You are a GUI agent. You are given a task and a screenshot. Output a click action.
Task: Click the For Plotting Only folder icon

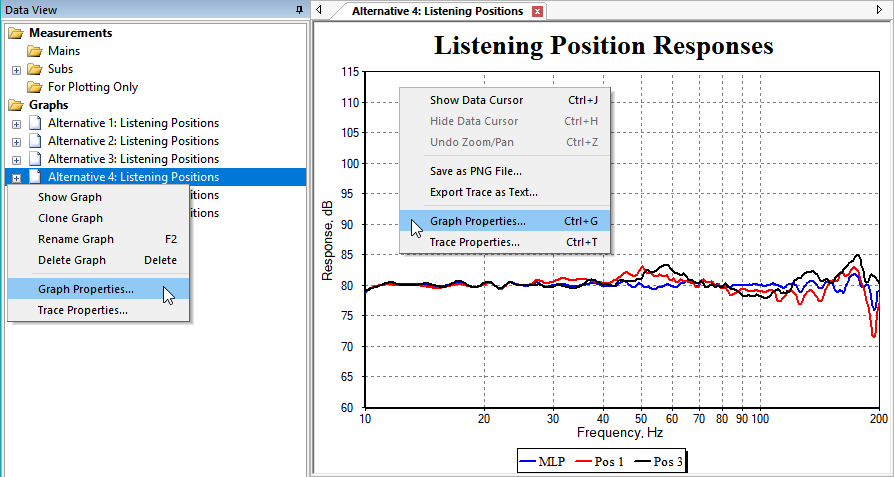pyautogui.click(x=35, y=87)
